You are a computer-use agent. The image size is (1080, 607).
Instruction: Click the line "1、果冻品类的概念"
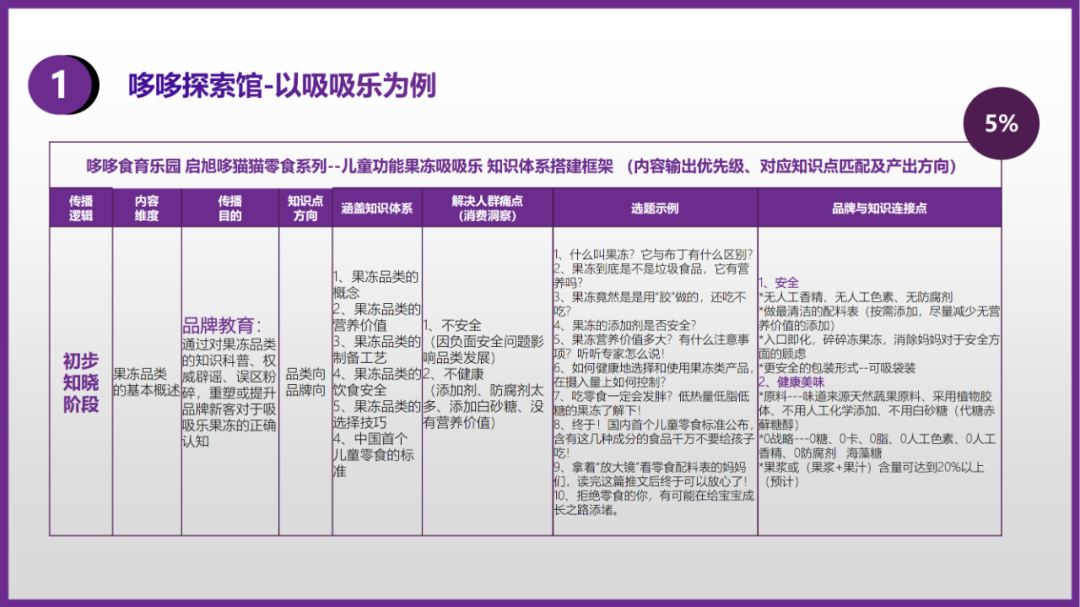coord(376,285)
